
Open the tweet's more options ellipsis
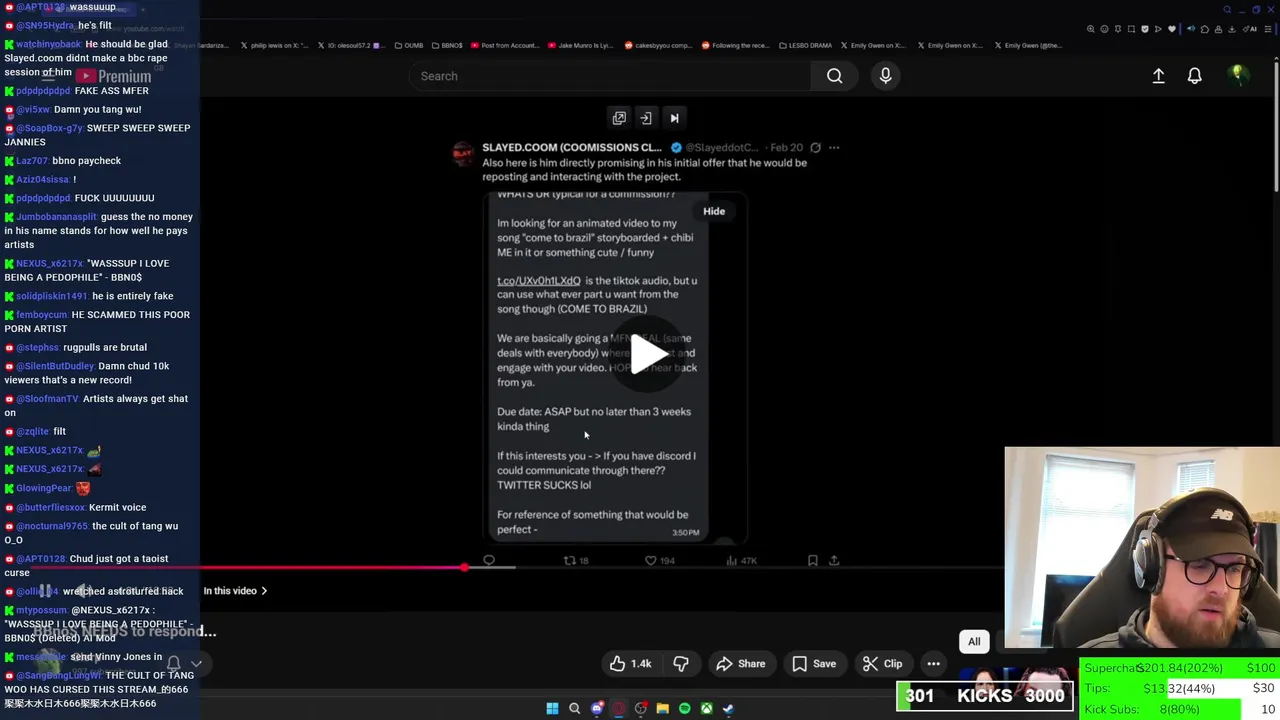click(834, 148)
